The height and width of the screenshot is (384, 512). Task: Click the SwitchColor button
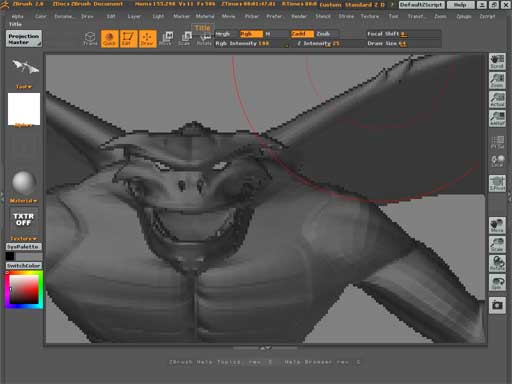click(x=24, y=266)
